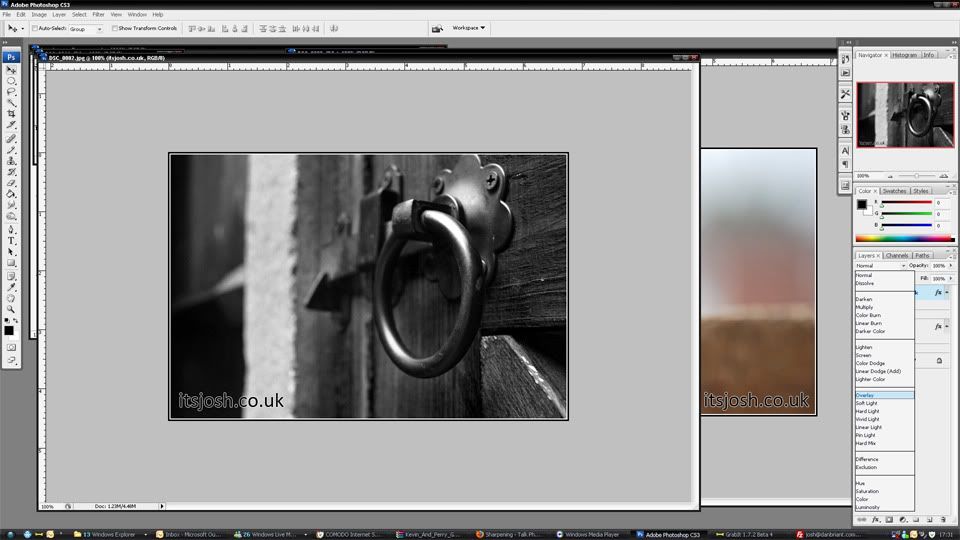Switch to Histogram tab
The height and width of the screenshot is (540, 960).
tap(904, 55)
